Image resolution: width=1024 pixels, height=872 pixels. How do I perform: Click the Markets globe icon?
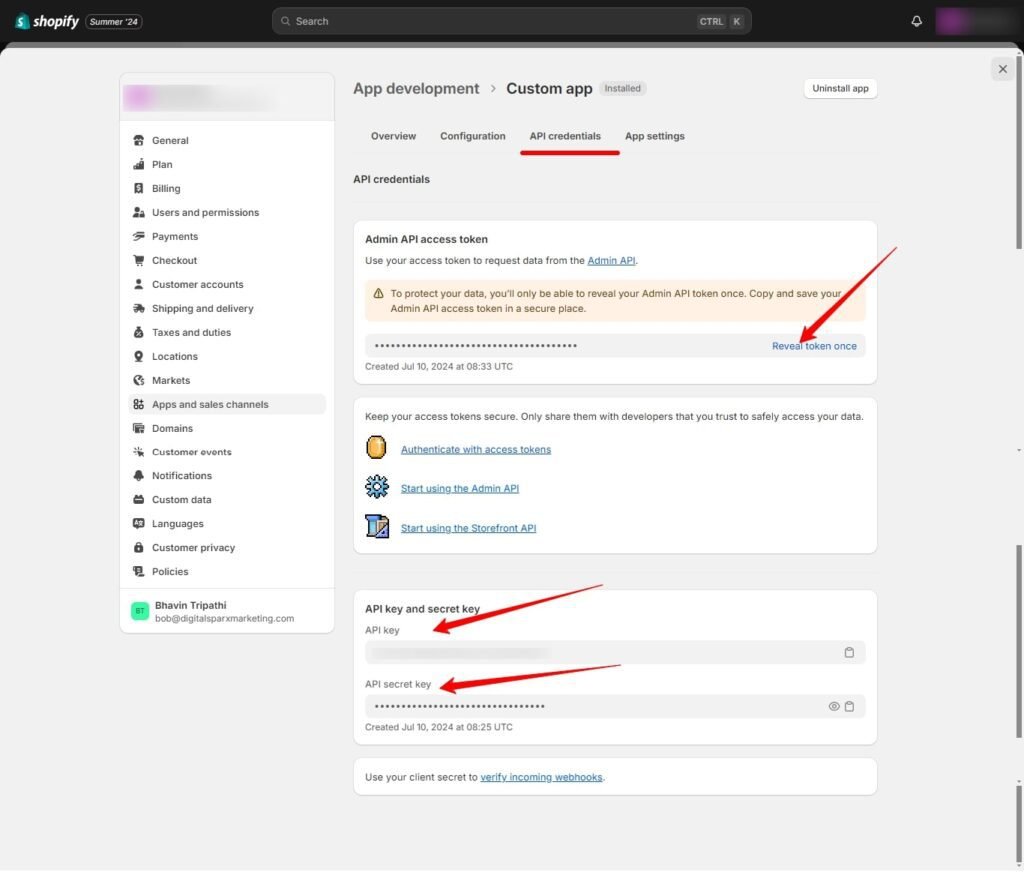(138, 380)
